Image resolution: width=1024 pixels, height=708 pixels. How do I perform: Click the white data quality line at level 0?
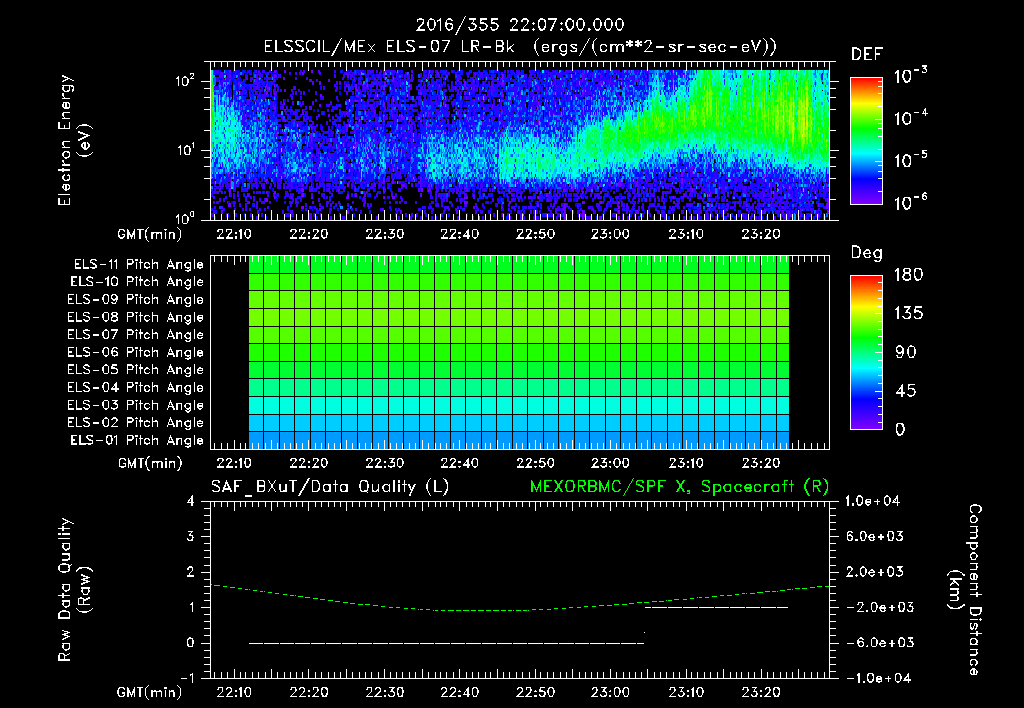point(447,643)
